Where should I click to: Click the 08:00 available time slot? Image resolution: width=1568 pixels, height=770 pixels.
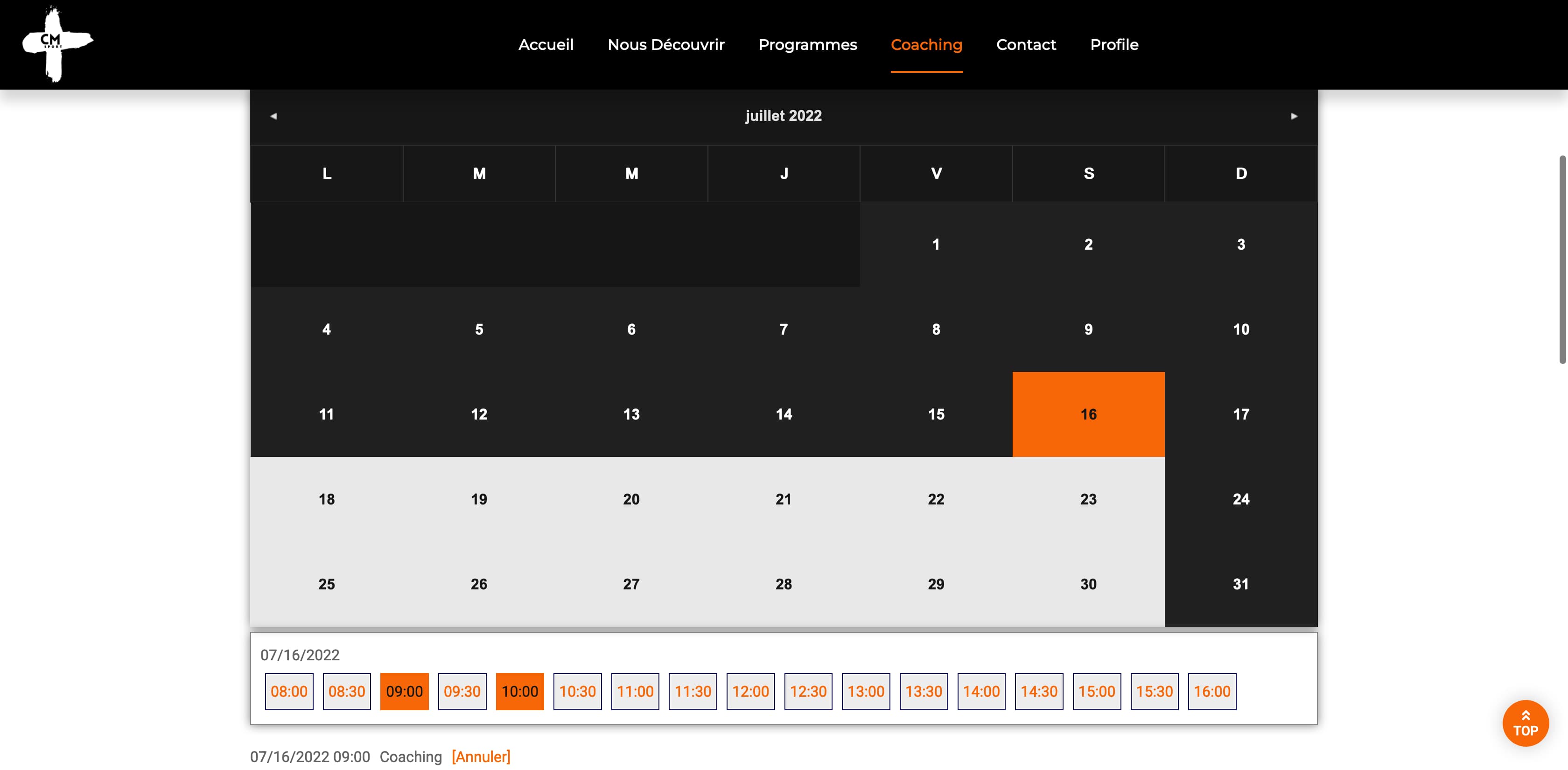coord(289,691)
